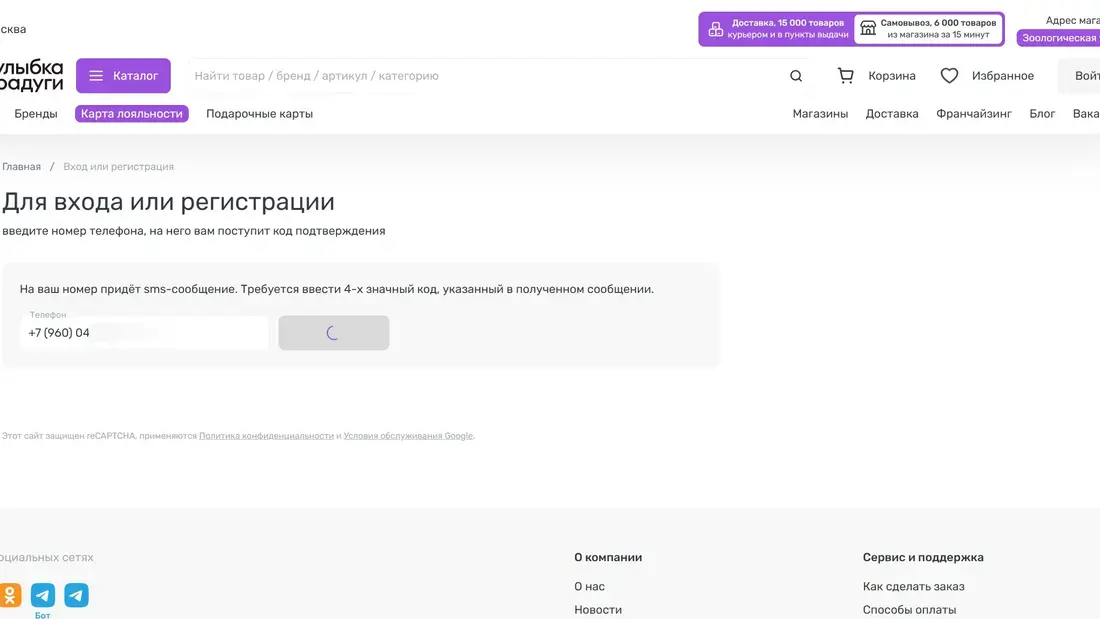The image size is (1100, 619).
Task: Open the Как сделать заказ link
Action: click(x=914, y=586)
